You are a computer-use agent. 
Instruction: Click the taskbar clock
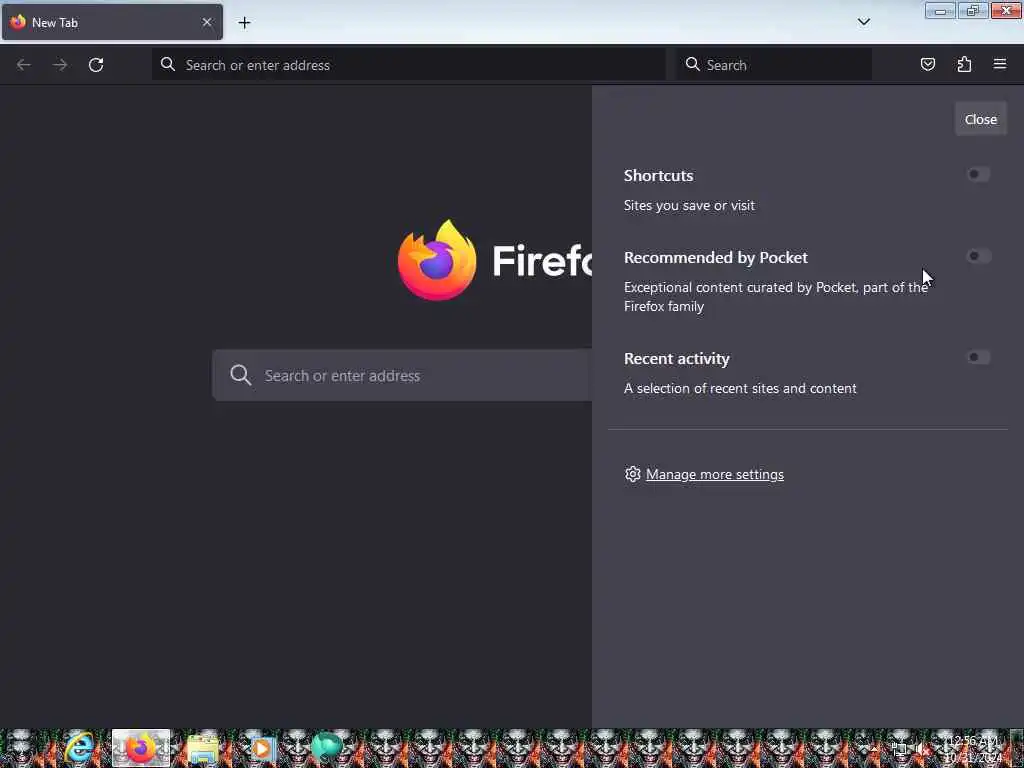pos(972,749)
